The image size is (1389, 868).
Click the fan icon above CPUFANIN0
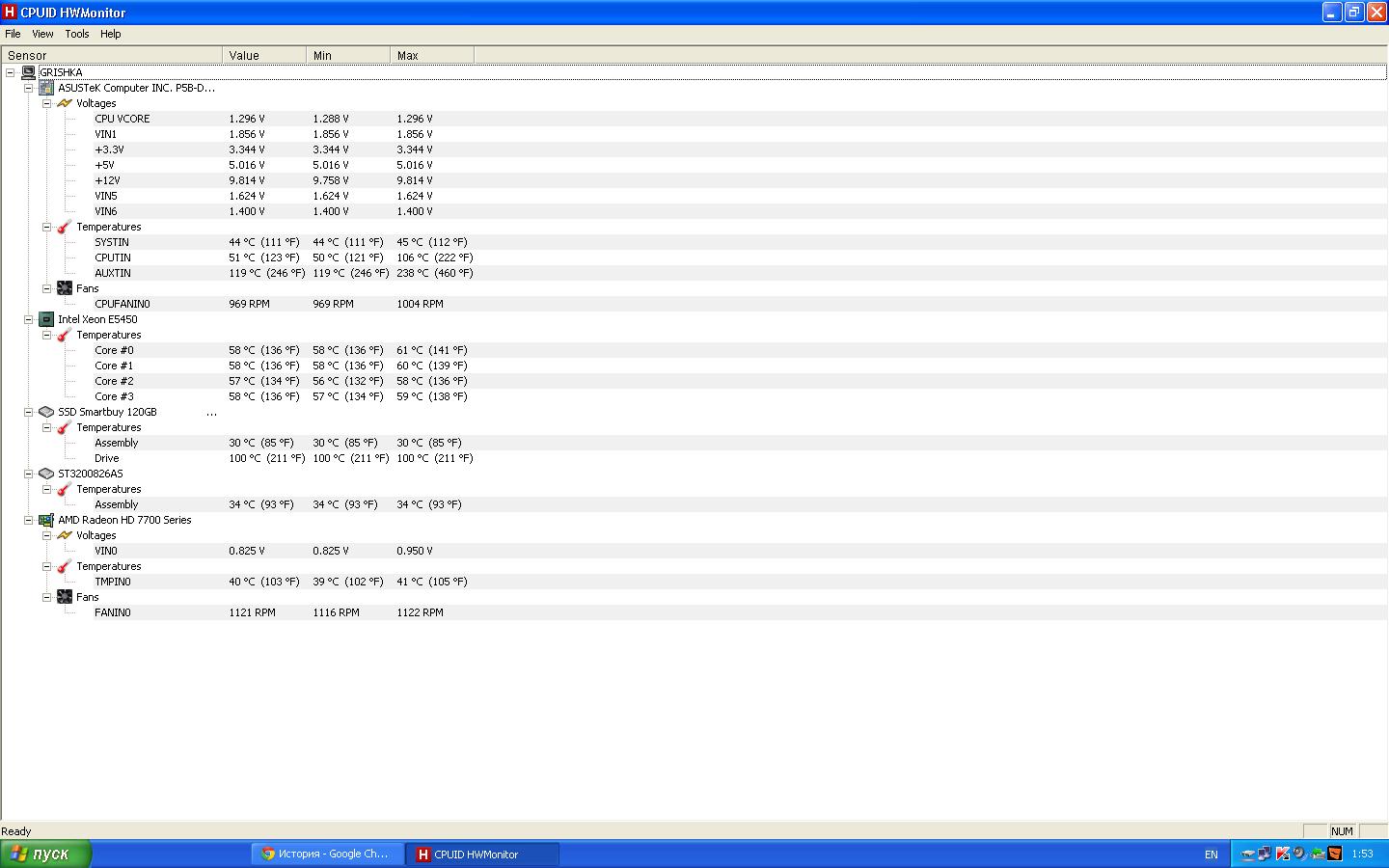pyautogui.click(x=65, y=288)
